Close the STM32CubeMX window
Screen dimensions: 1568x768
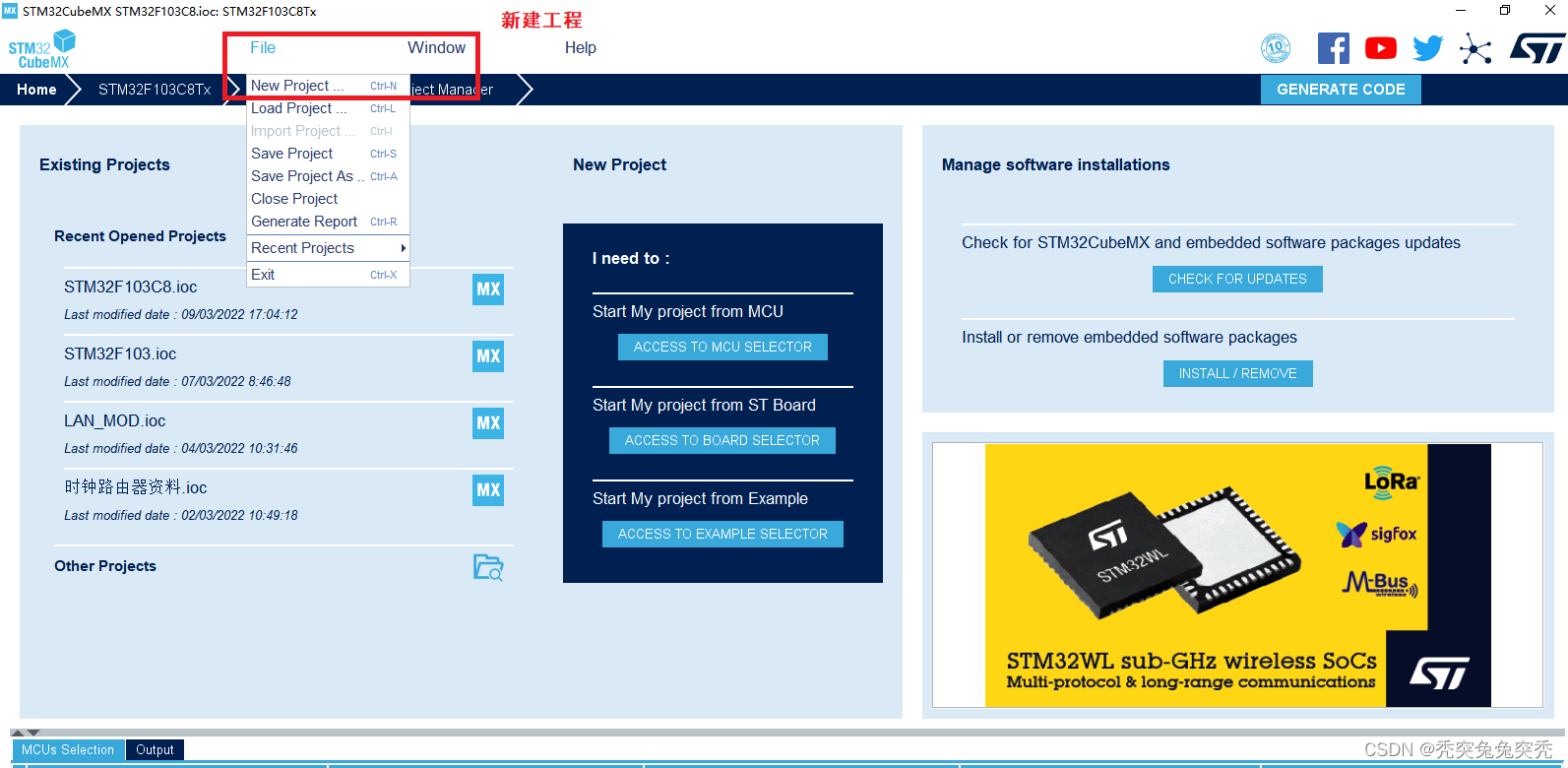[x=1549, y=11]
